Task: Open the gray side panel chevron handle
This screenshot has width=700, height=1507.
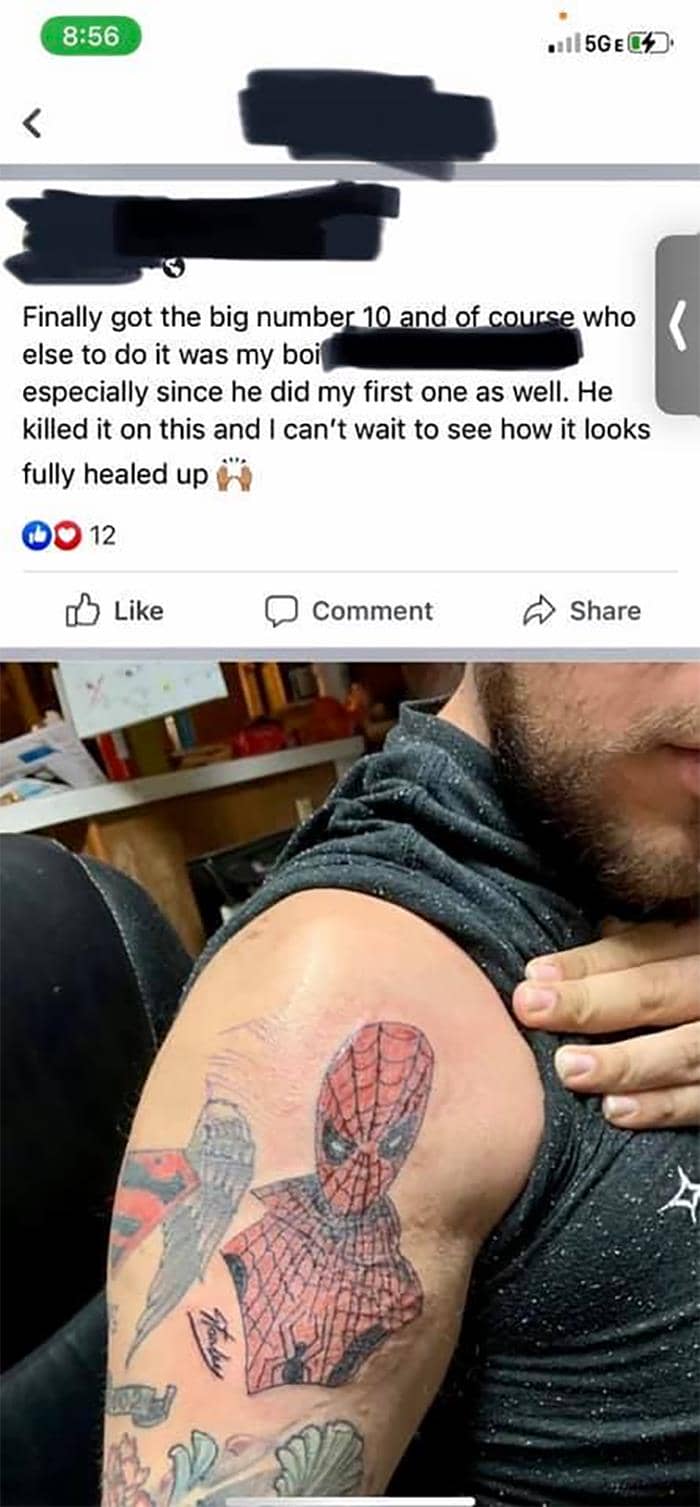Action: 678,324
